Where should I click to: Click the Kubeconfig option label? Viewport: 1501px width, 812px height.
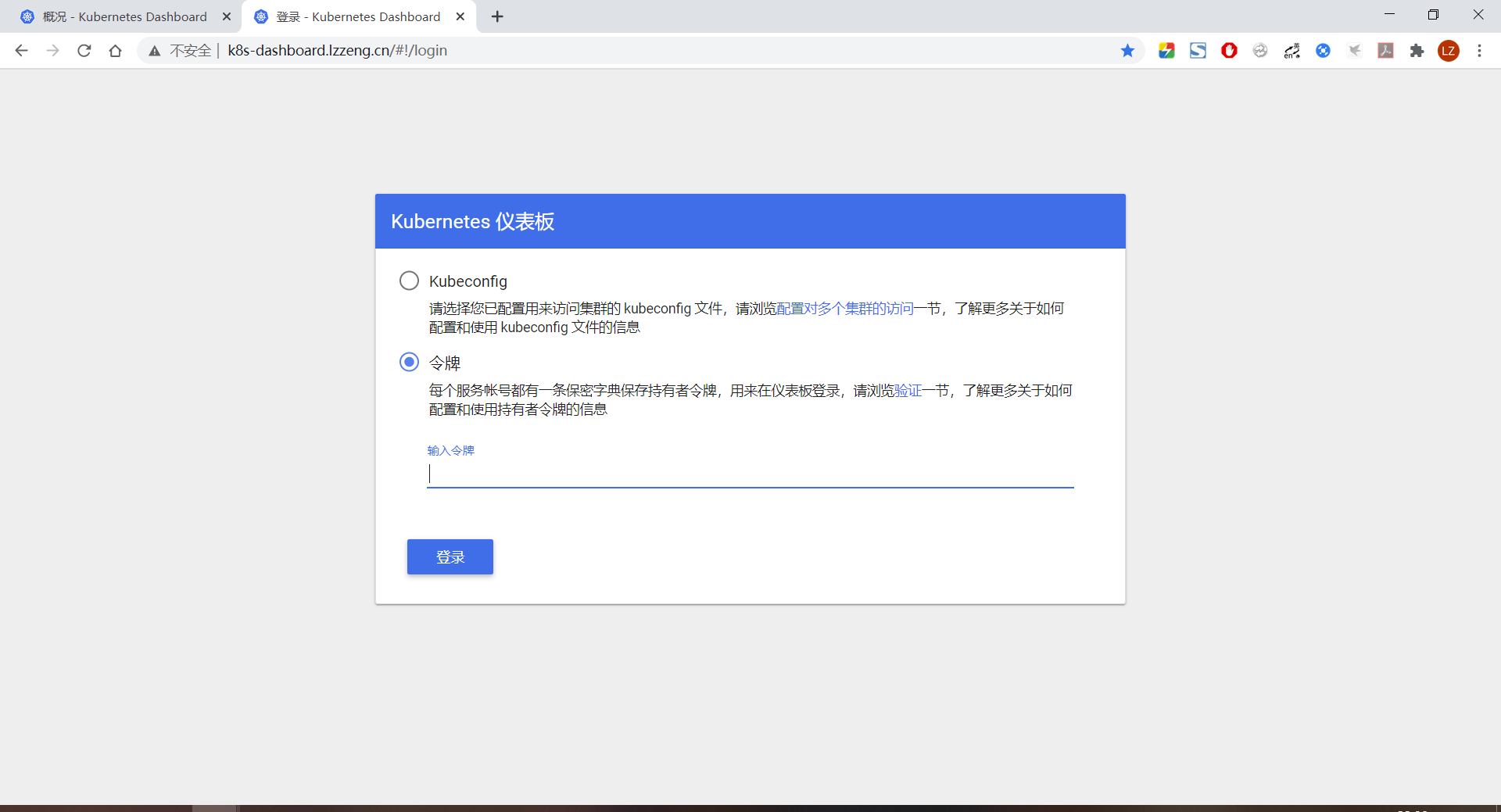point(468,281)
